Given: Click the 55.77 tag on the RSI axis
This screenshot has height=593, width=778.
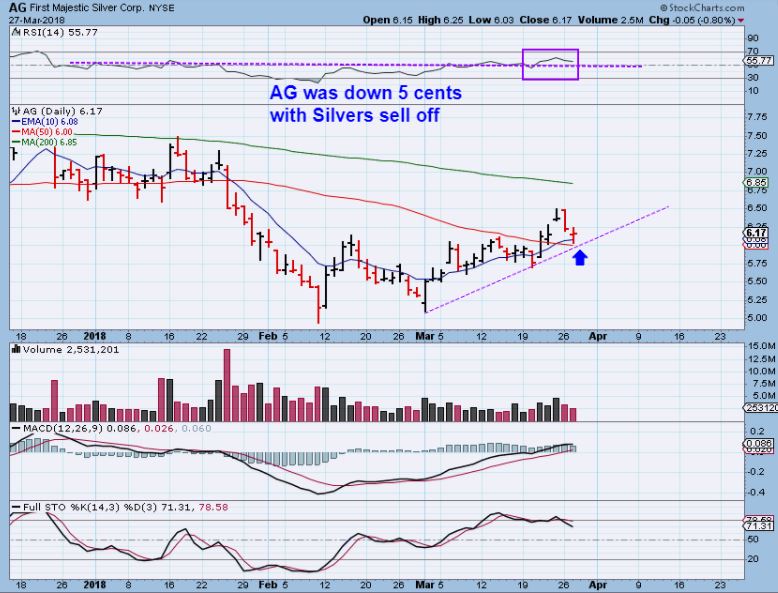Looking at the screenshot, I should coord(759,61).
